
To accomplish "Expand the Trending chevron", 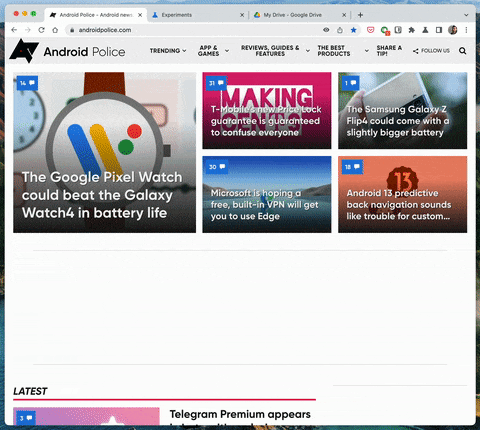I will (x=184, y=51).
